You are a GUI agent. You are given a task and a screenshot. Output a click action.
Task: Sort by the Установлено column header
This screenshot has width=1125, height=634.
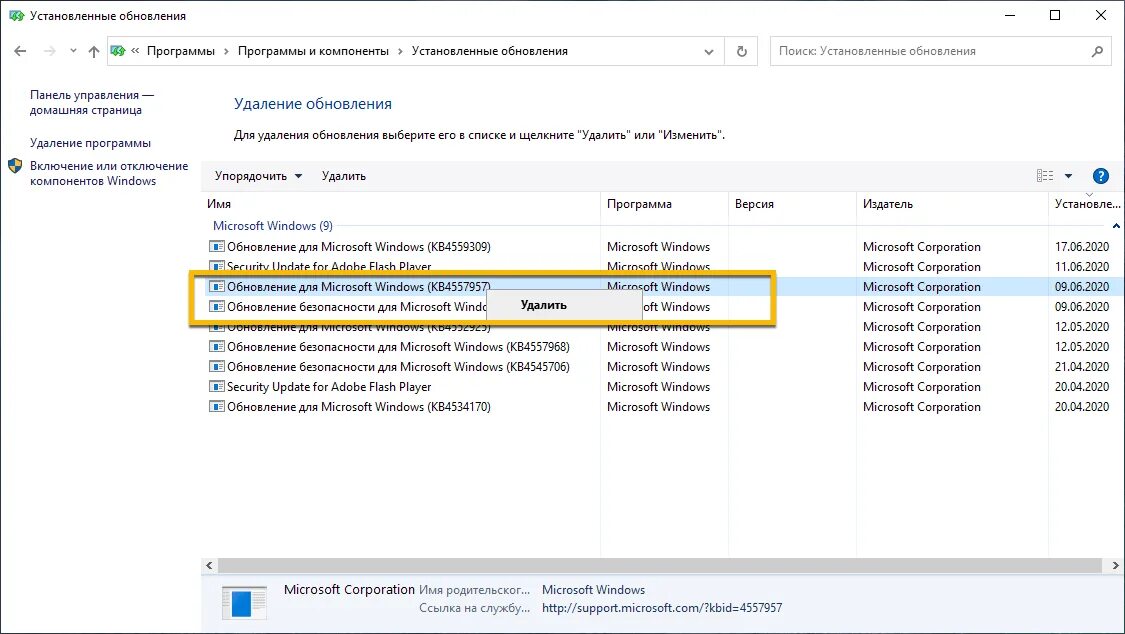(1086, 204)
